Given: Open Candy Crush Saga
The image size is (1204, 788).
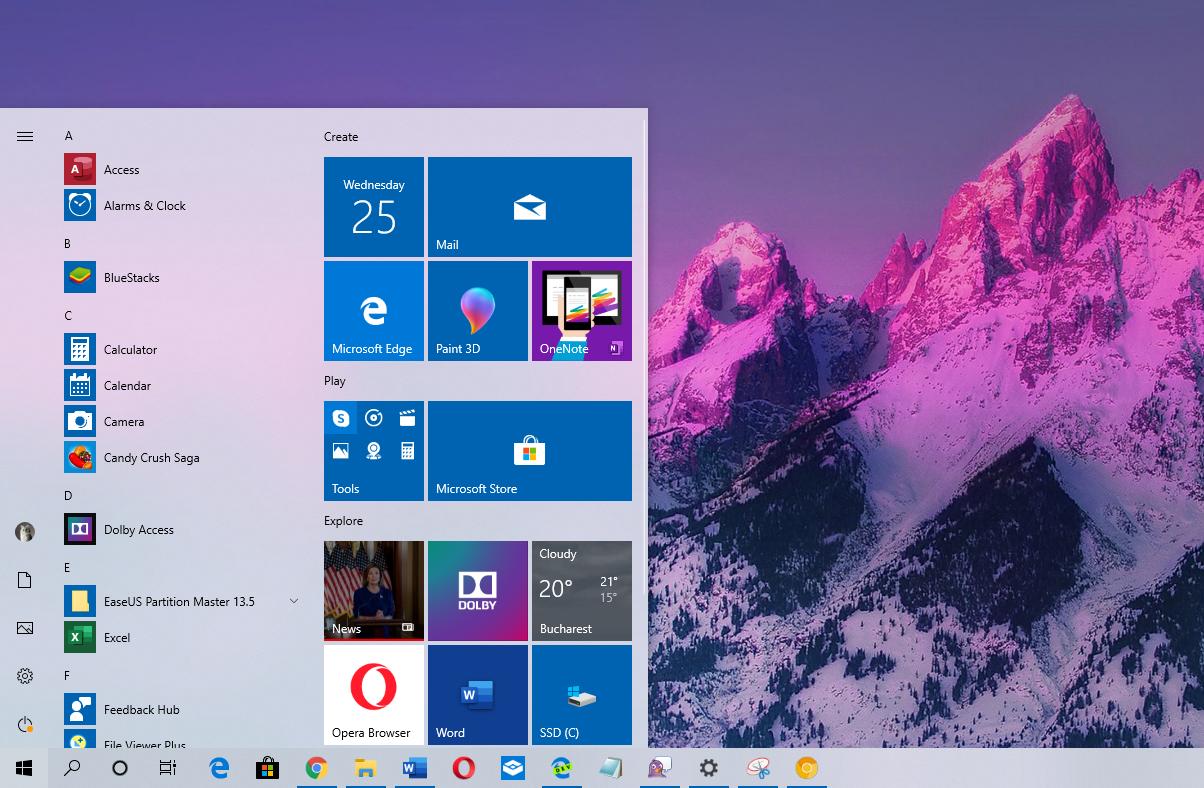Looking at the screenshot, I should pyautogui.click(x=180, y=458).
